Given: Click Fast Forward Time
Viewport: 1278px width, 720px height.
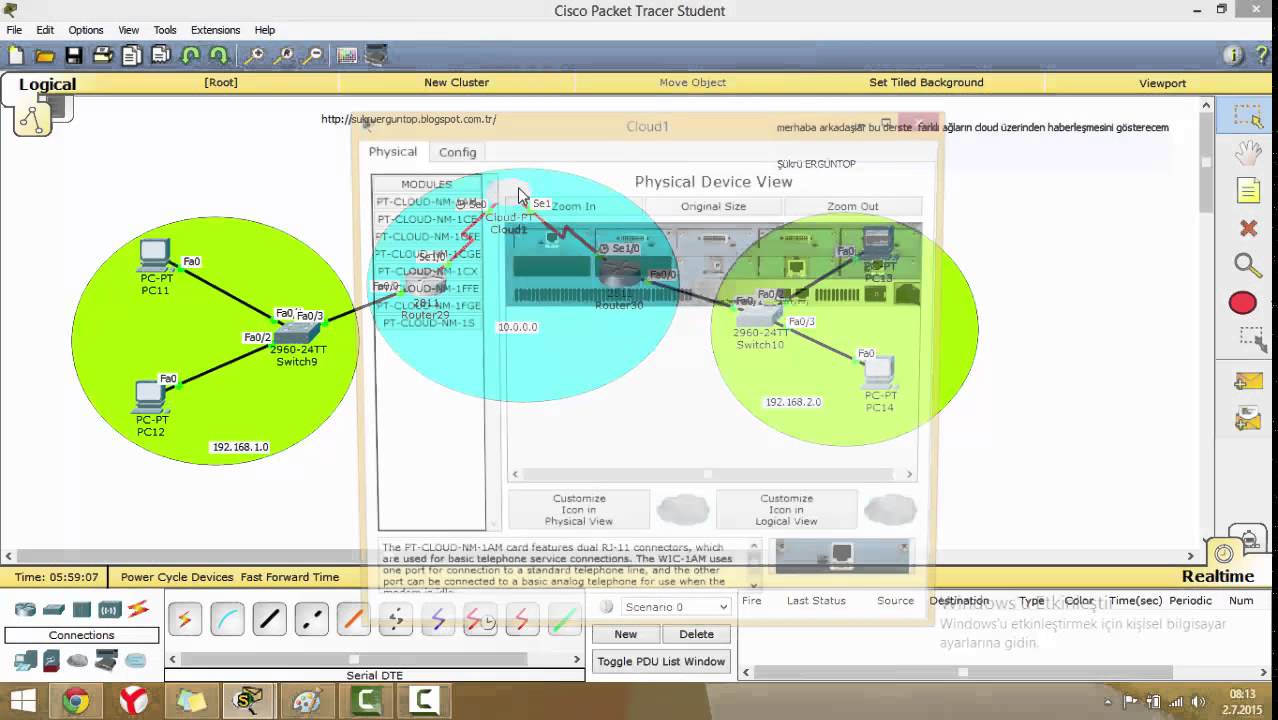Looking at the screenshot, I should point(290,577).
